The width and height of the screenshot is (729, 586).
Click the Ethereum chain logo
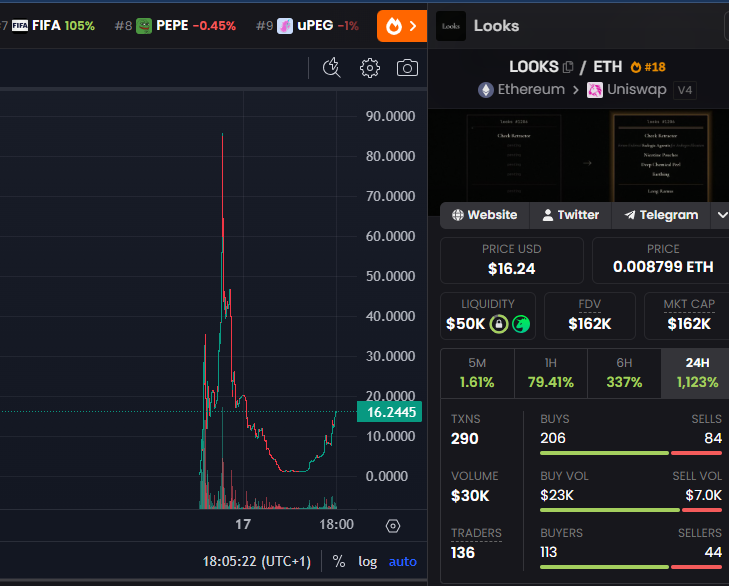pyautogui.click(x=486, y=90)
